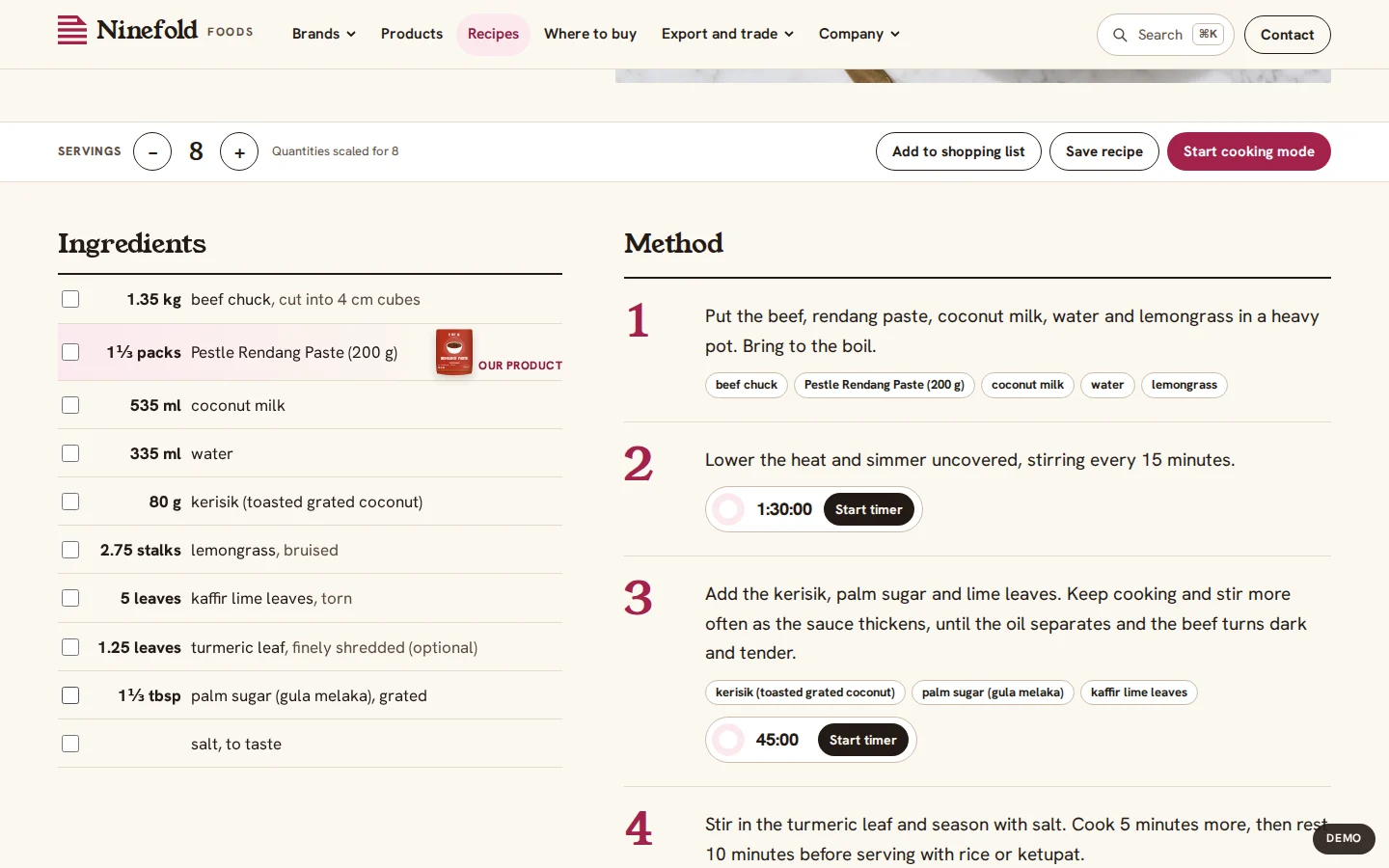
Task: Tick the salt, to taste checkbox
Action: 70,744
